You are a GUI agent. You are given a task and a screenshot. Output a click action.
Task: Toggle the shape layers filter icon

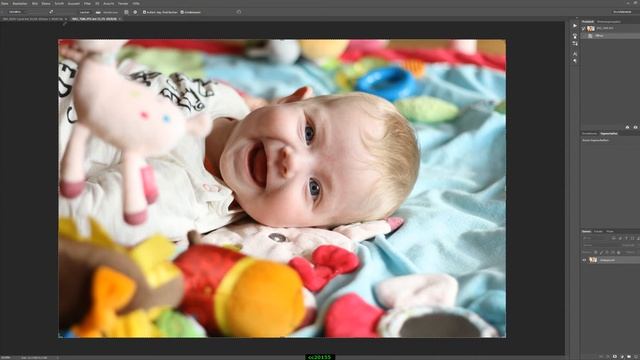632,238
